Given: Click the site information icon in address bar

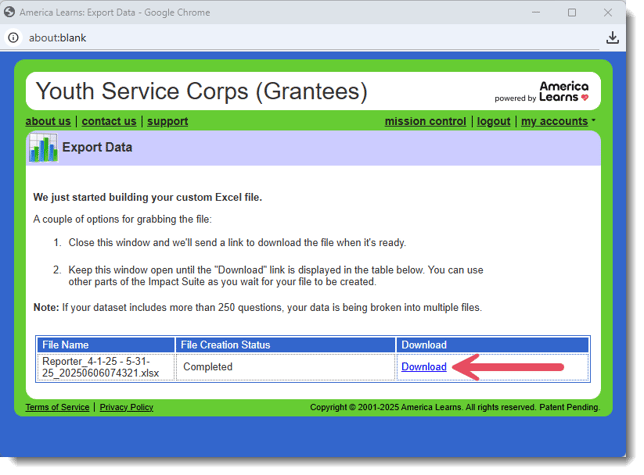Looking at the screenshot, I should pyautogui.click(x=13, y=38).
